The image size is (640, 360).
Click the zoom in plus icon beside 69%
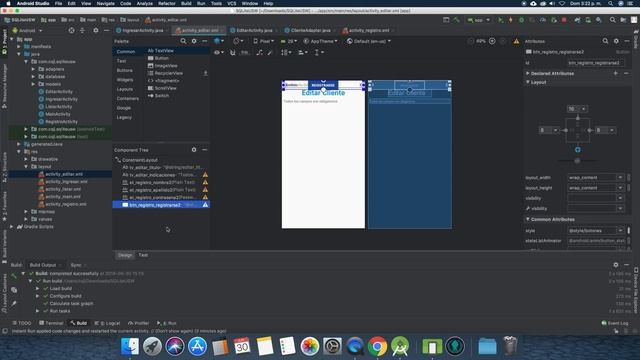[x=492, y=41]
